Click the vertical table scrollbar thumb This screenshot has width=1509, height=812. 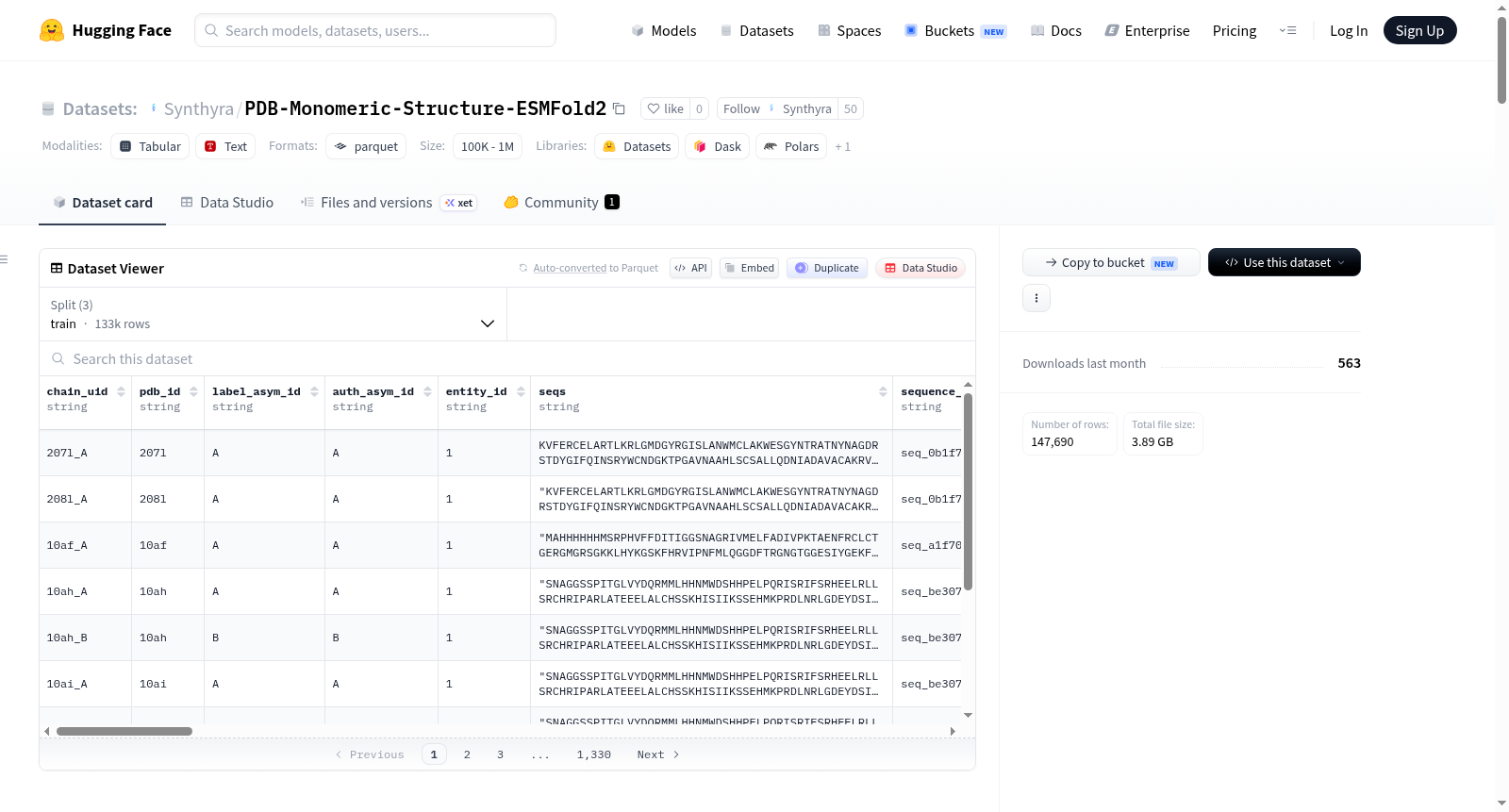[968, 491]
